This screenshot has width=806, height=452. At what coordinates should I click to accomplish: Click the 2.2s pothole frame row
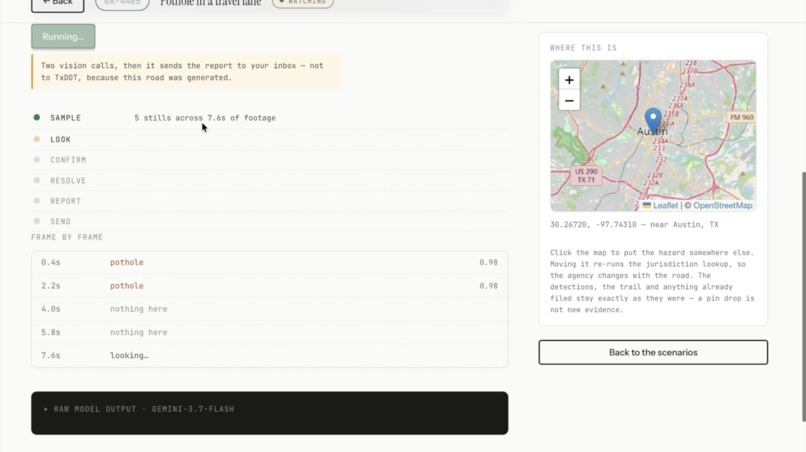tap(269, 286)
